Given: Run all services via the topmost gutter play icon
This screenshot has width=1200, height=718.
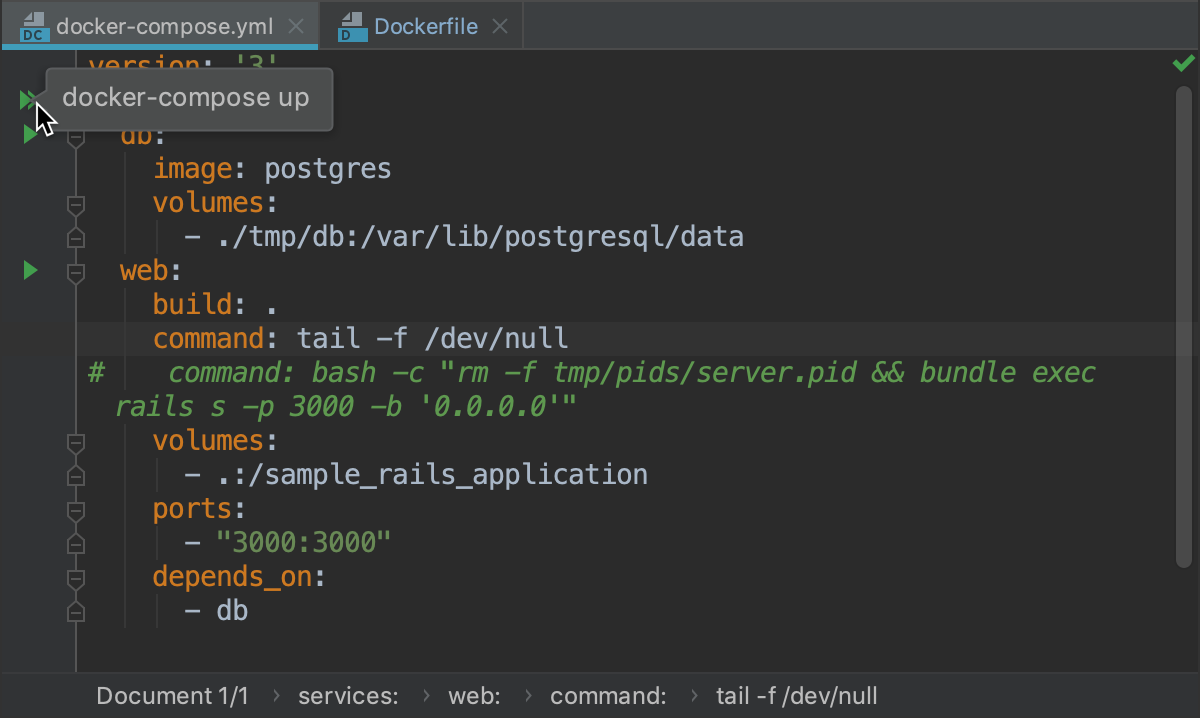Looking at the screenshot, I should (27, 99).
